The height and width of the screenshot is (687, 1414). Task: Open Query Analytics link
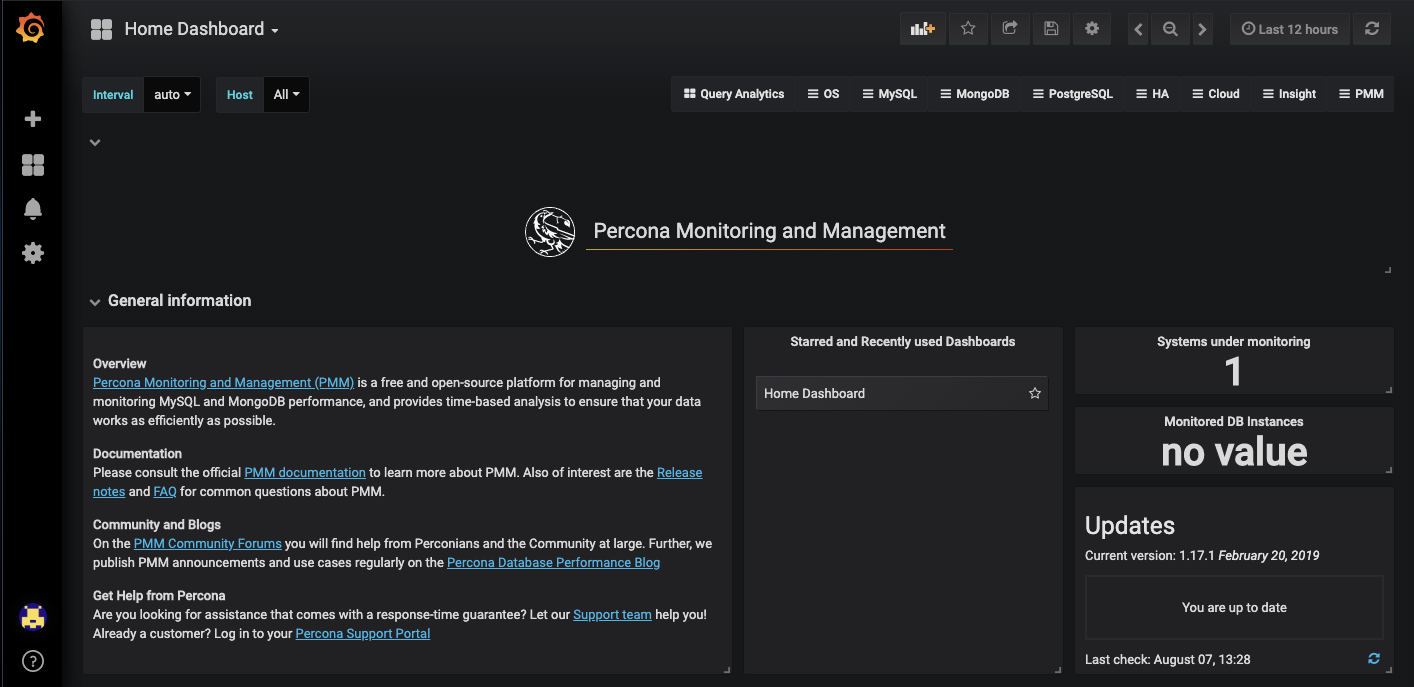tap(733, 94)
